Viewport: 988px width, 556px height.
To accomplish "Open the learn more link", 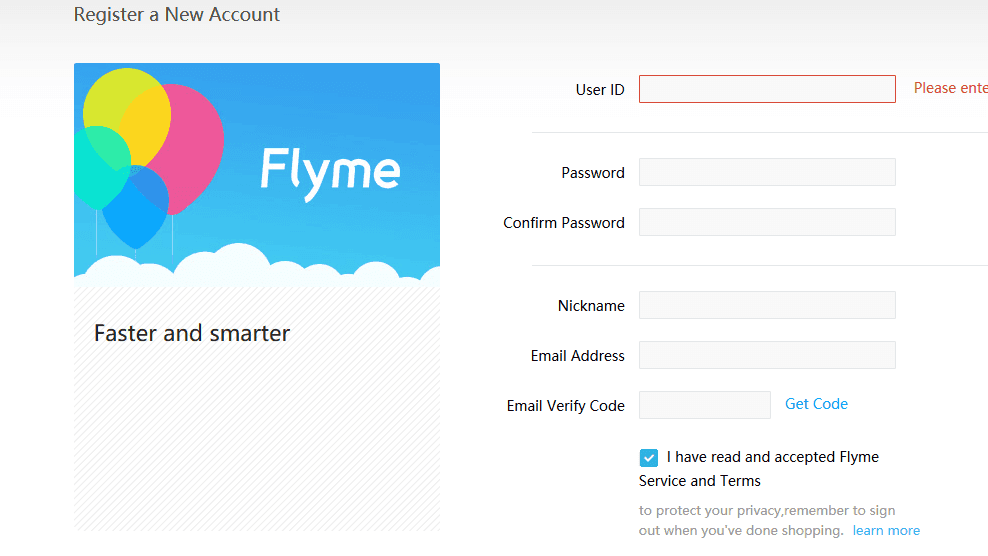I will point(886,531).
